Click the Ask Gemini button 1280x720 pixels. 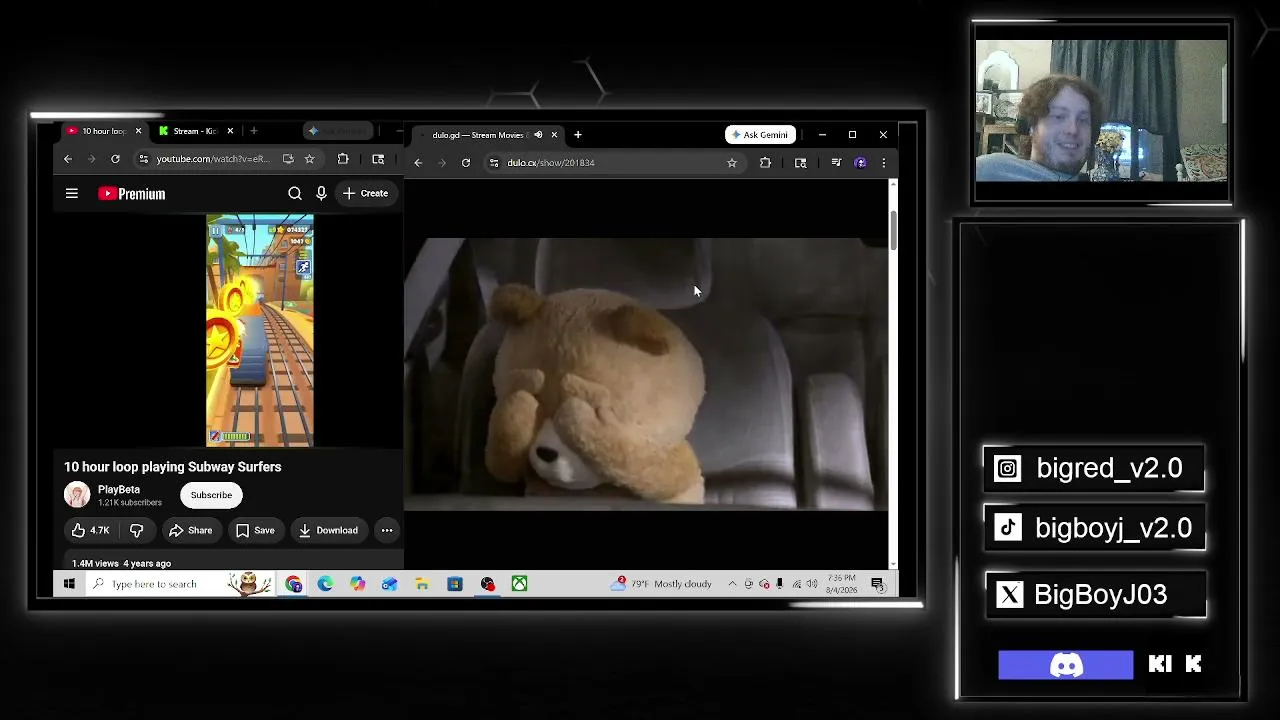[x=761, y=135]
